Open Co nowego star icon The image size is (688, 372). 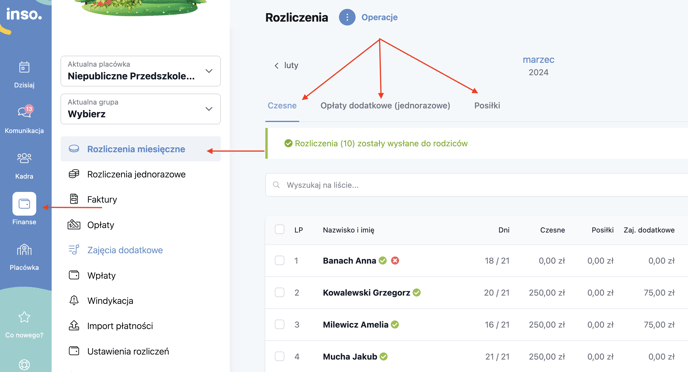pyautogui.click(x=24, y=317)
